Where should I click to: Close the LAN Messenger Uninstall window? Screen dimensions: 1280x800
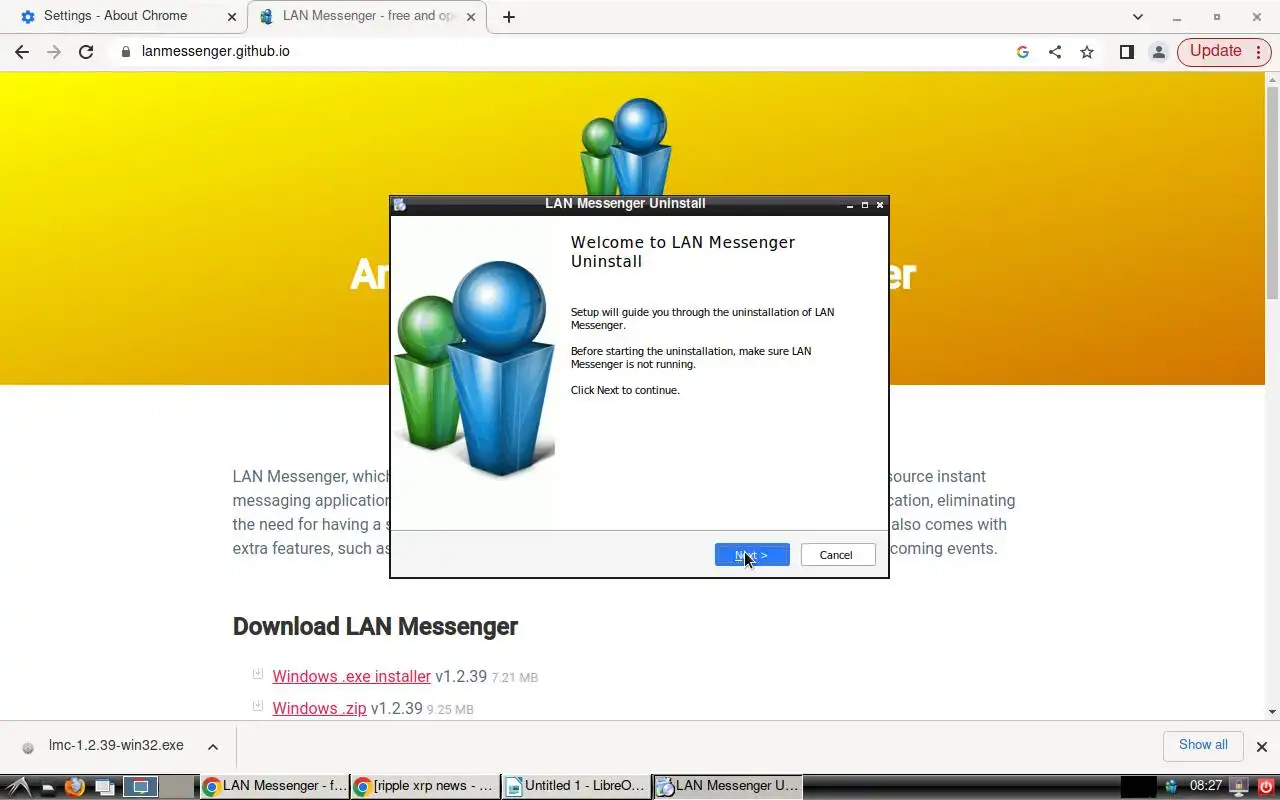(880, 204)
